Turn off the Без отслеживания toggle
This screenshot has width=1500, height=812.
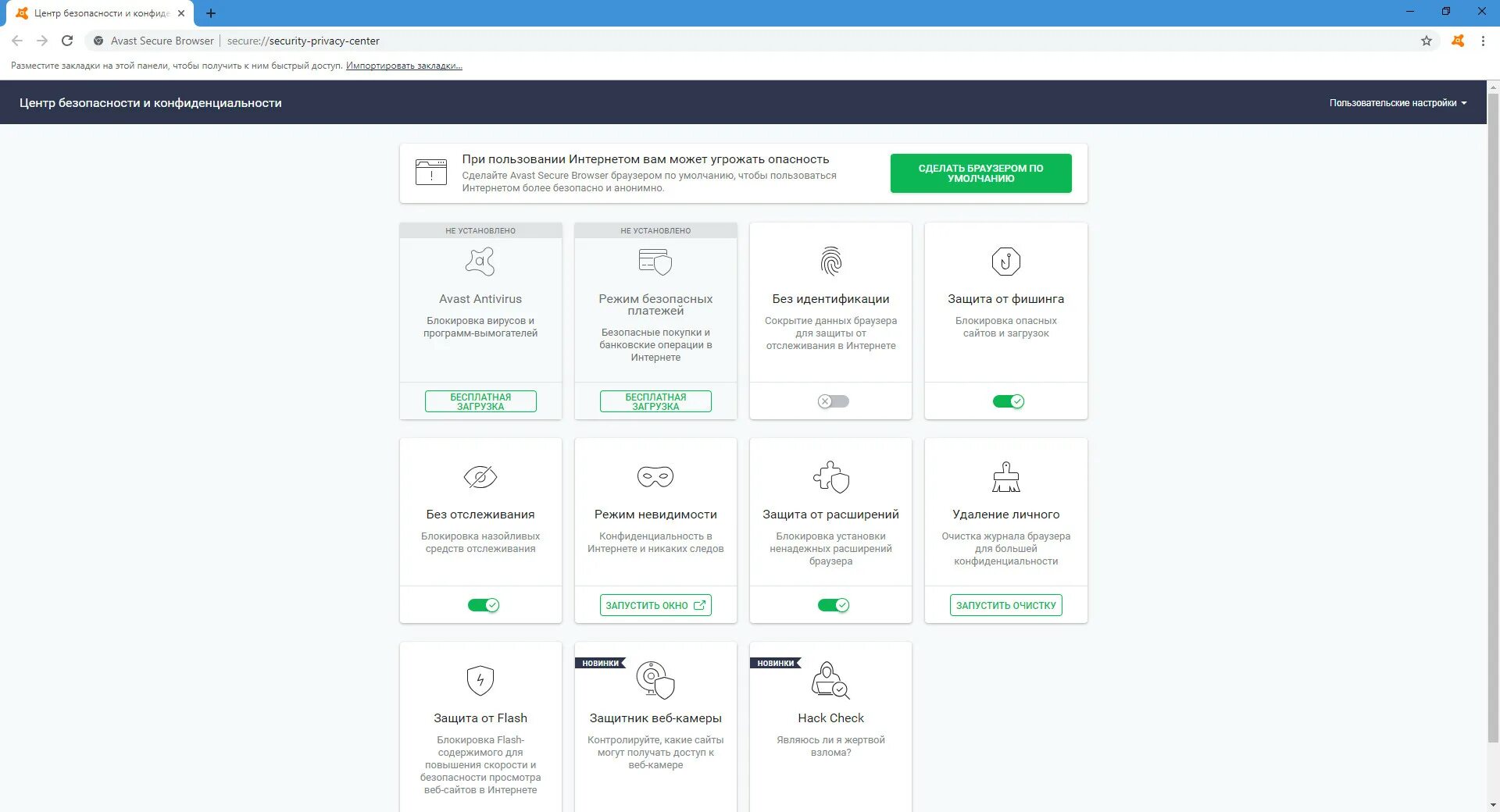tap(483, 605)
